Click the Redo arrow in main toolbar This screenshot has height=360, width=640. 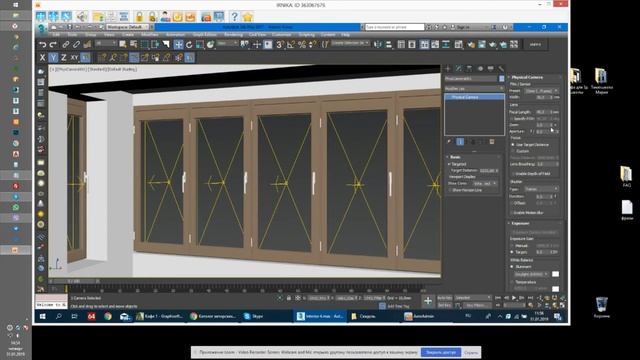point(53,44)
